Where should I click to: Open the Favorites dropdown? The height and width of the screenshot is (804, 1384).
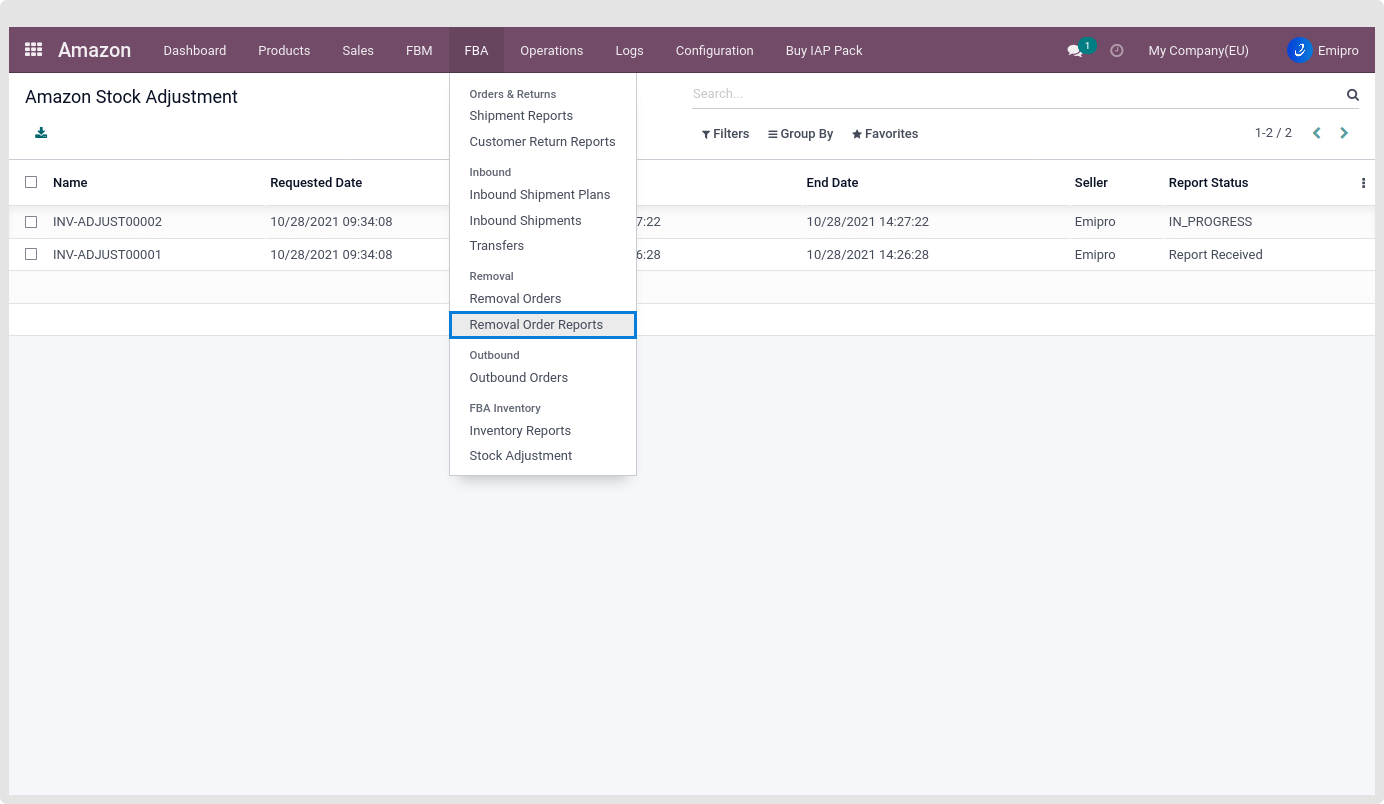884,134
